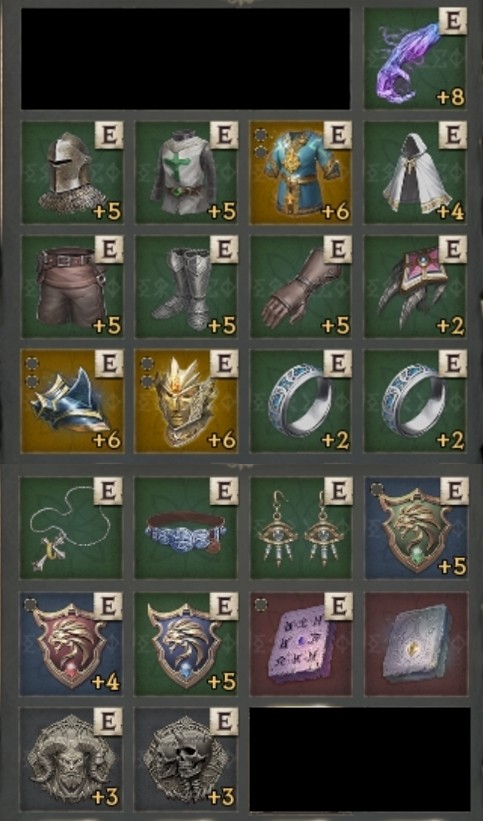Screen dimensions: 483x821
Task: Choose the first silver blue ring
Action: pos(301,401)
